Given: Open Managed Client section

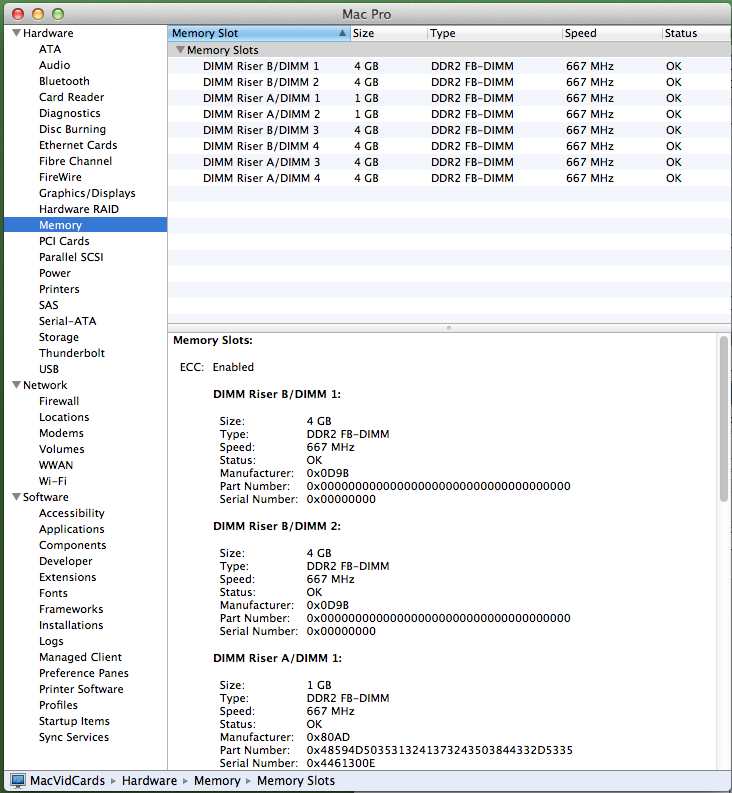Looking at the screenshot, I should tap(80, 657).
